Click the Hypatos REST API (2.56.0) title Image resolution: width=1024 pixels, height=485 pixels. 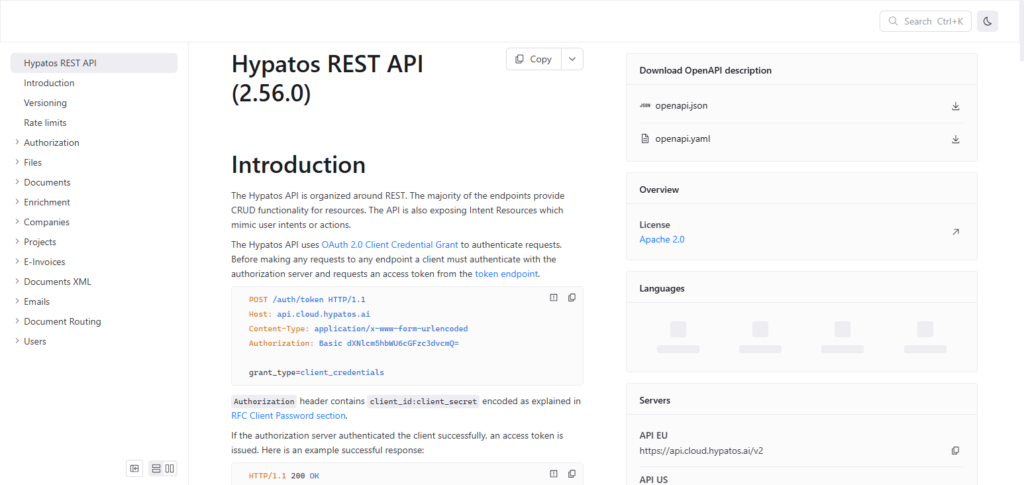(x=328, y=79)
